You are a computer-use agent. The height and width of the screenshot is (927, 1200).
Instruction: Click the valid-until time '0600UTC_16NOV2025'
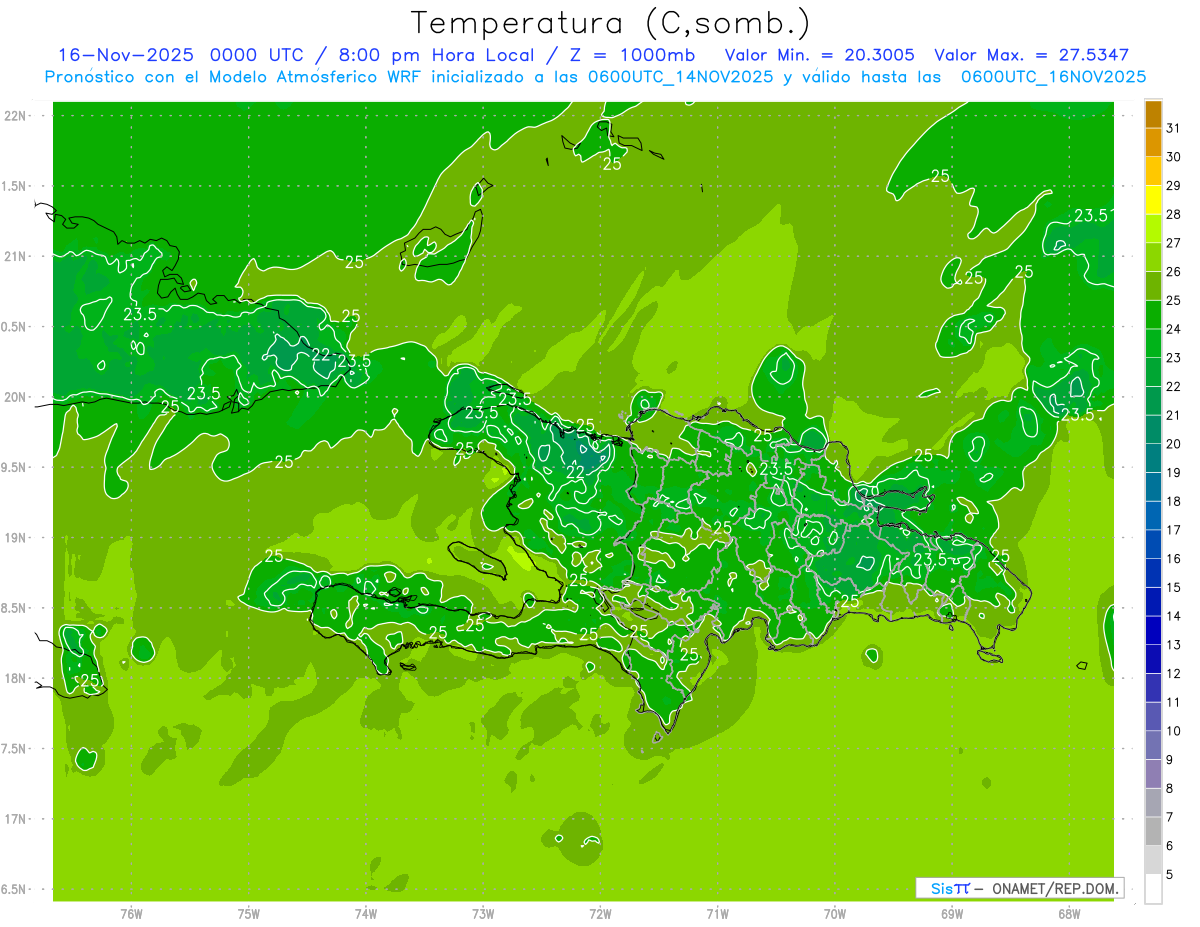point(1053,77)
